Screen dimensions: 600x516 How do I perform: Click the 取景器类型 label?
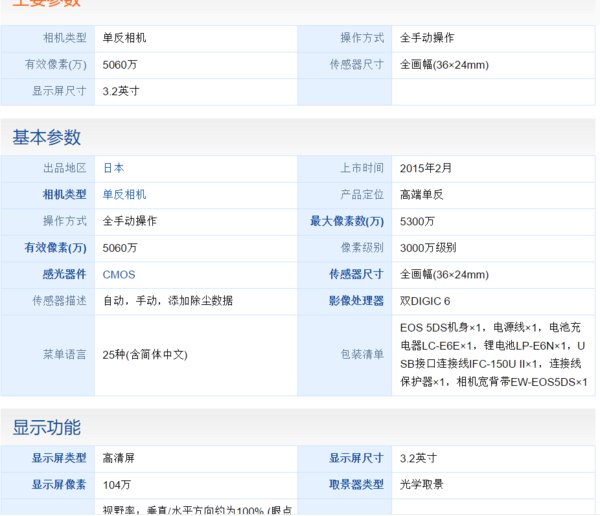pos(356,485)
